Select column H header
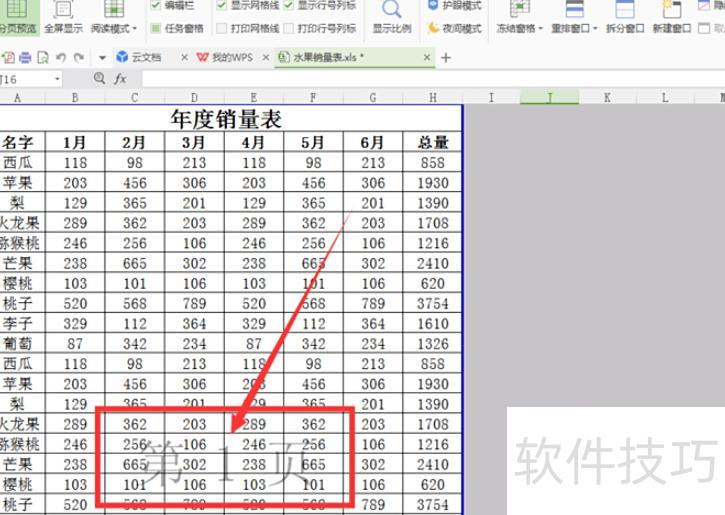Viewport: 725px width, 515px height. pyautogui.click(x=433, y=97)
